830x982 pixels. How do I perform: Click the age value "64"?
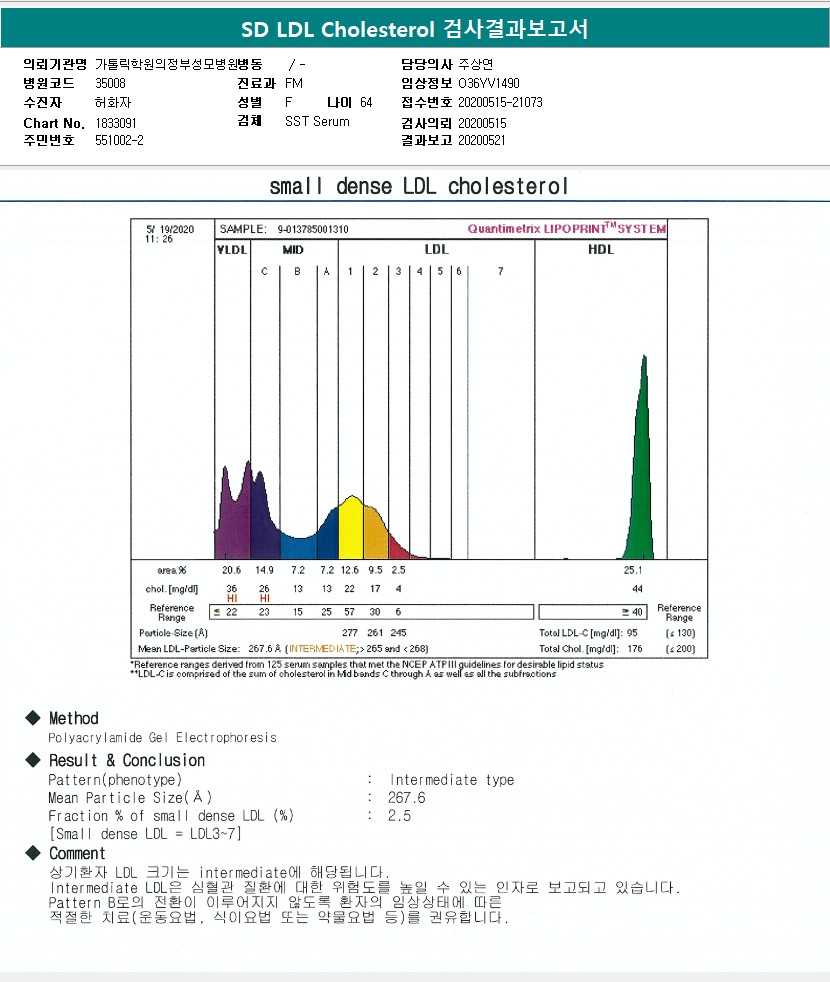pos(366,102)
